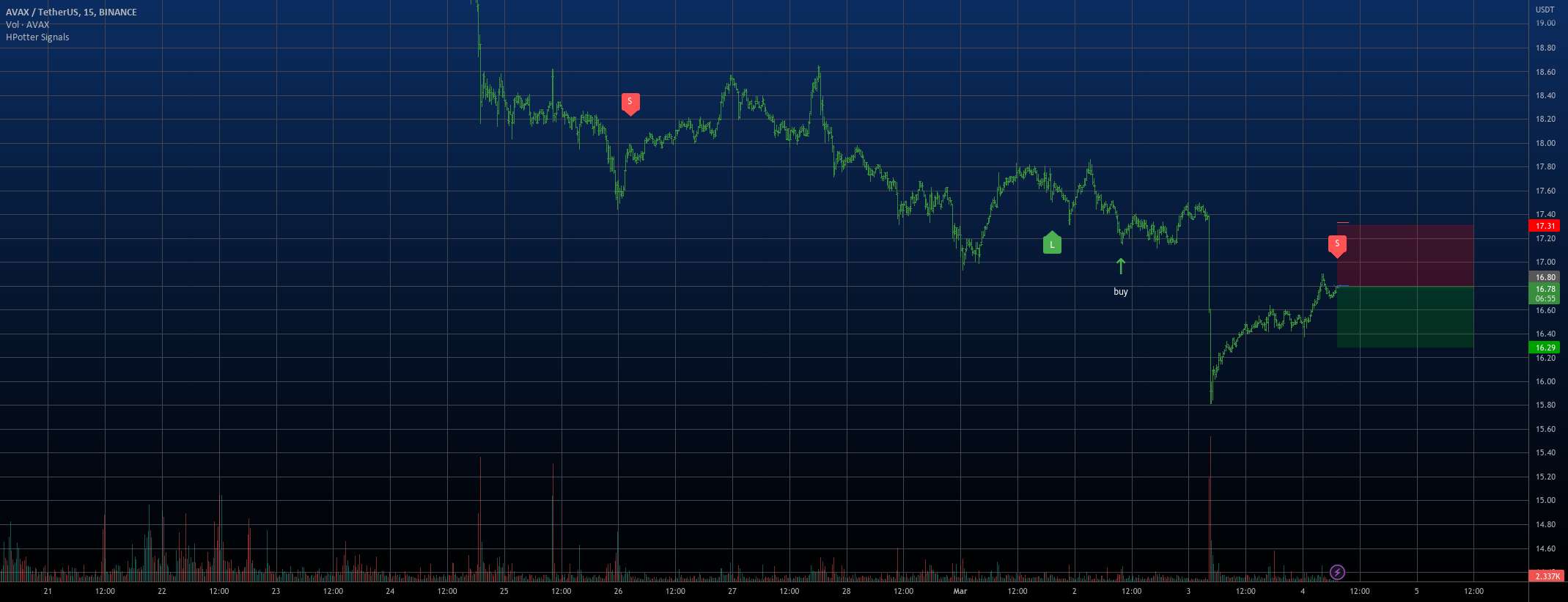Click the 15.80 price axis label
The height and width of the screenshot is (602, 1568).
(x=1545, y=405)
